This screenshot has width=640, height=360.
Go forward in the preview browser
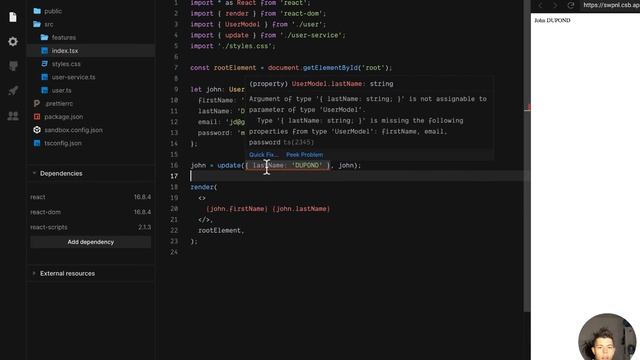[555, 5]
